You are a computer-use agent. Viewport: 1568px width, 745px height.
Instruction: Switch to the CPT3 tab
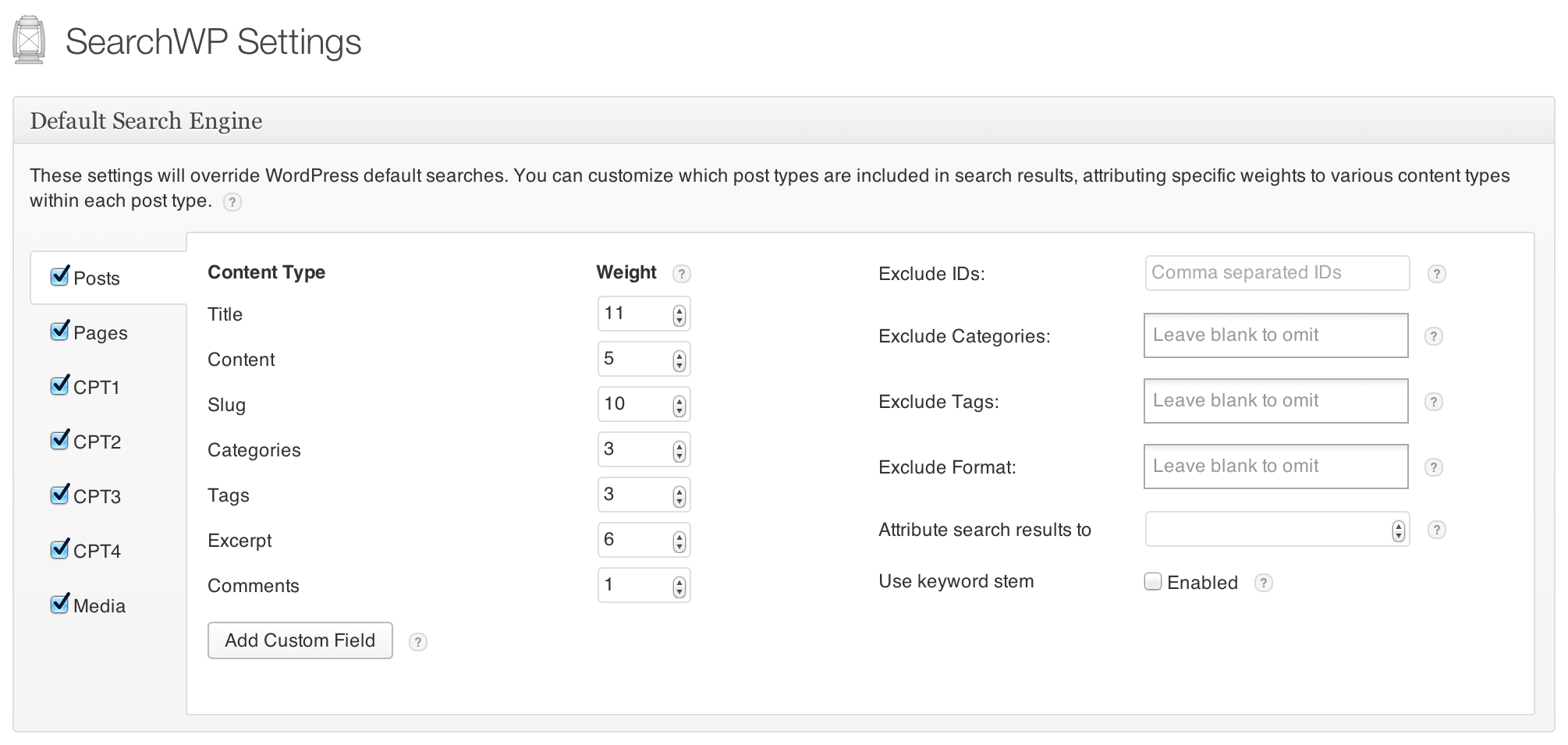(x=98, y=497)
